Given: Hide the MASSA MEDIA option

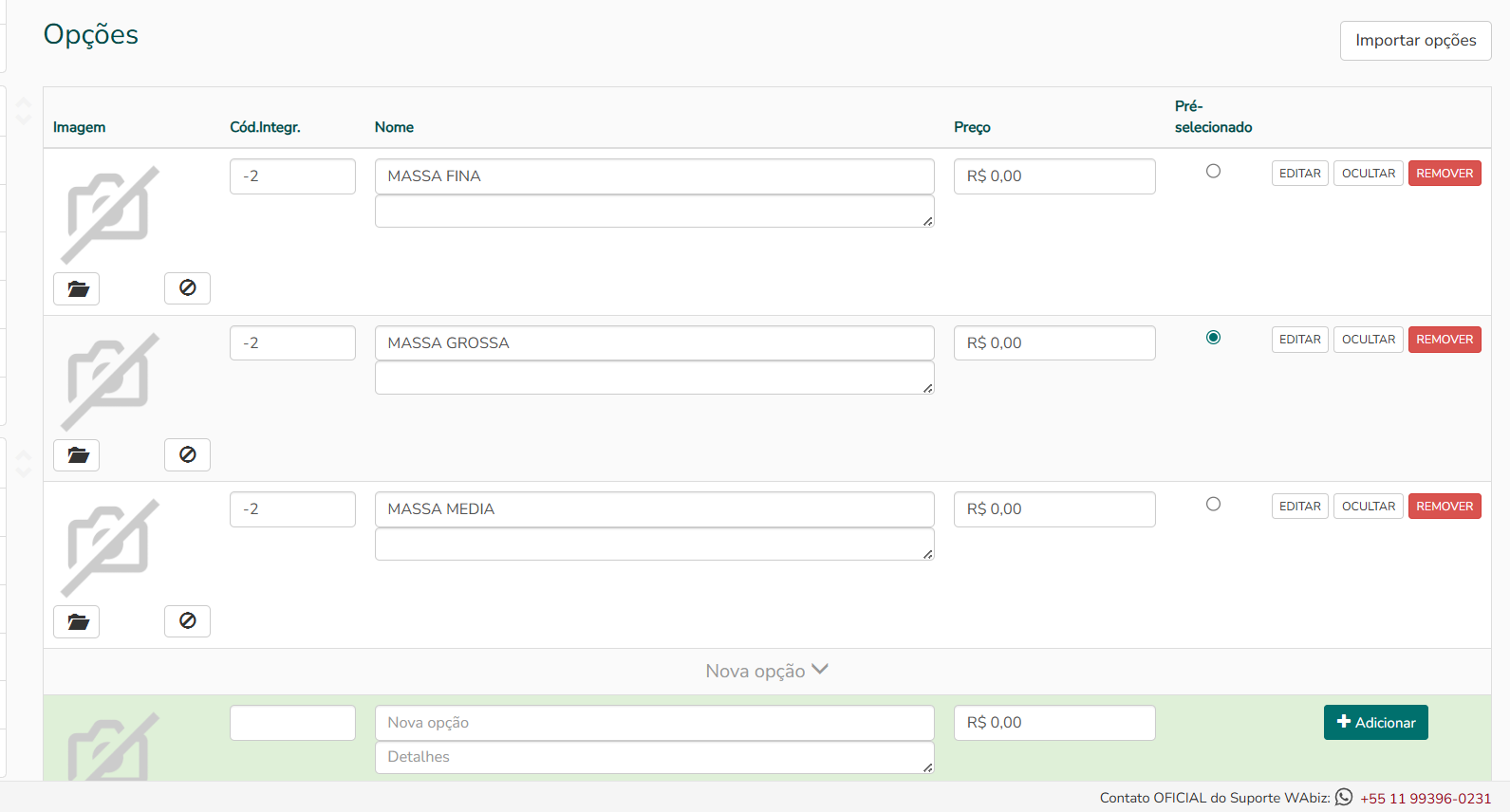Looking at the screenshot, I should [1368, 507].
